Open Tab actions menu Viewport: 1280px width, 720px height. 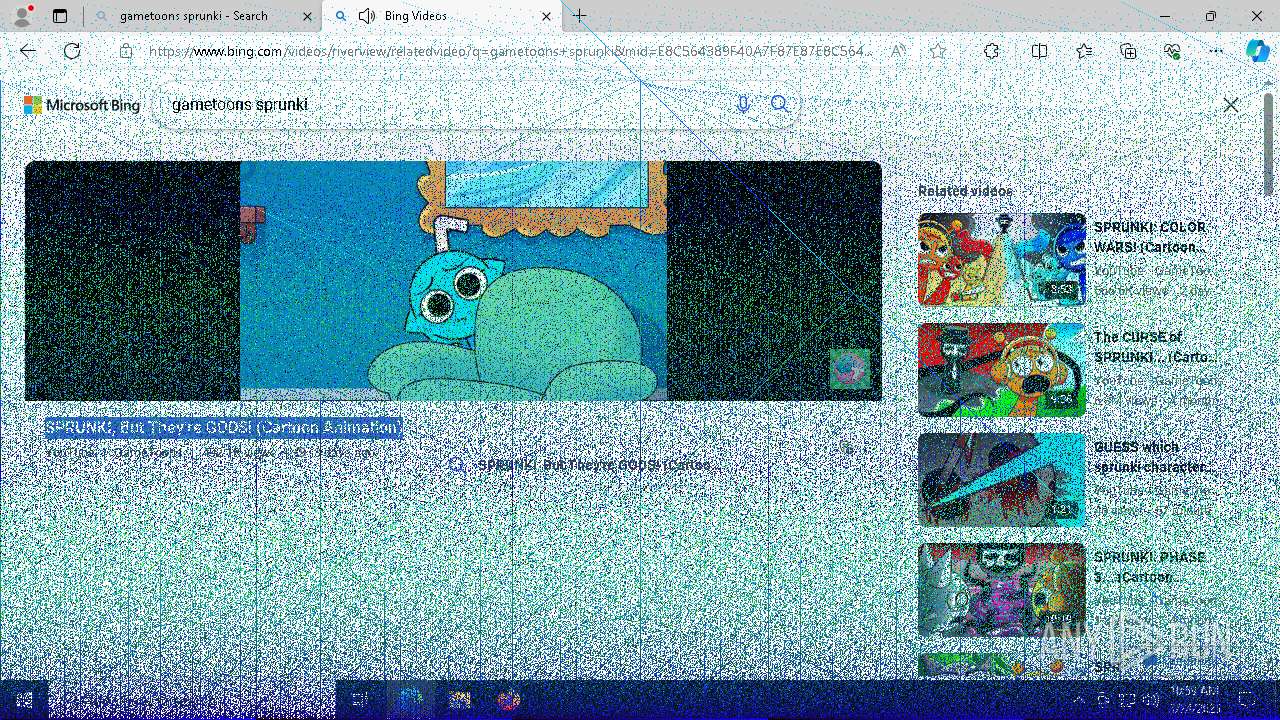tap(60, 16)
